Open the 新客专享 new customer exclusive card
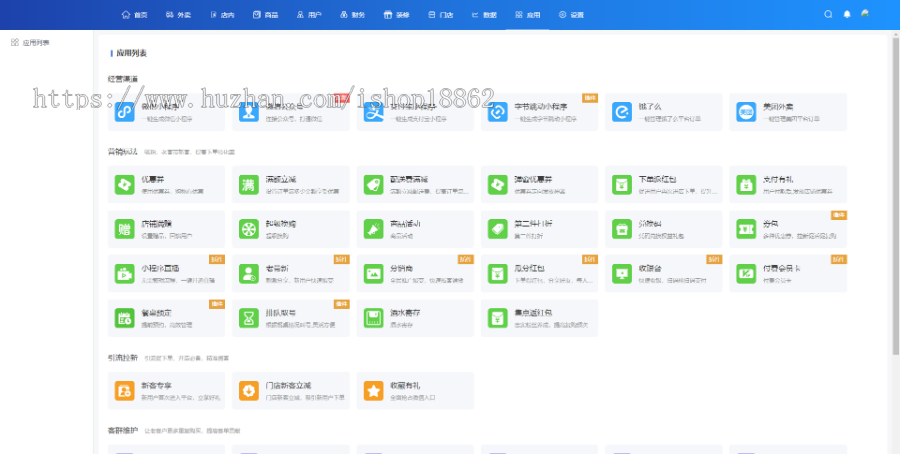900x454 pixels. 166,391
